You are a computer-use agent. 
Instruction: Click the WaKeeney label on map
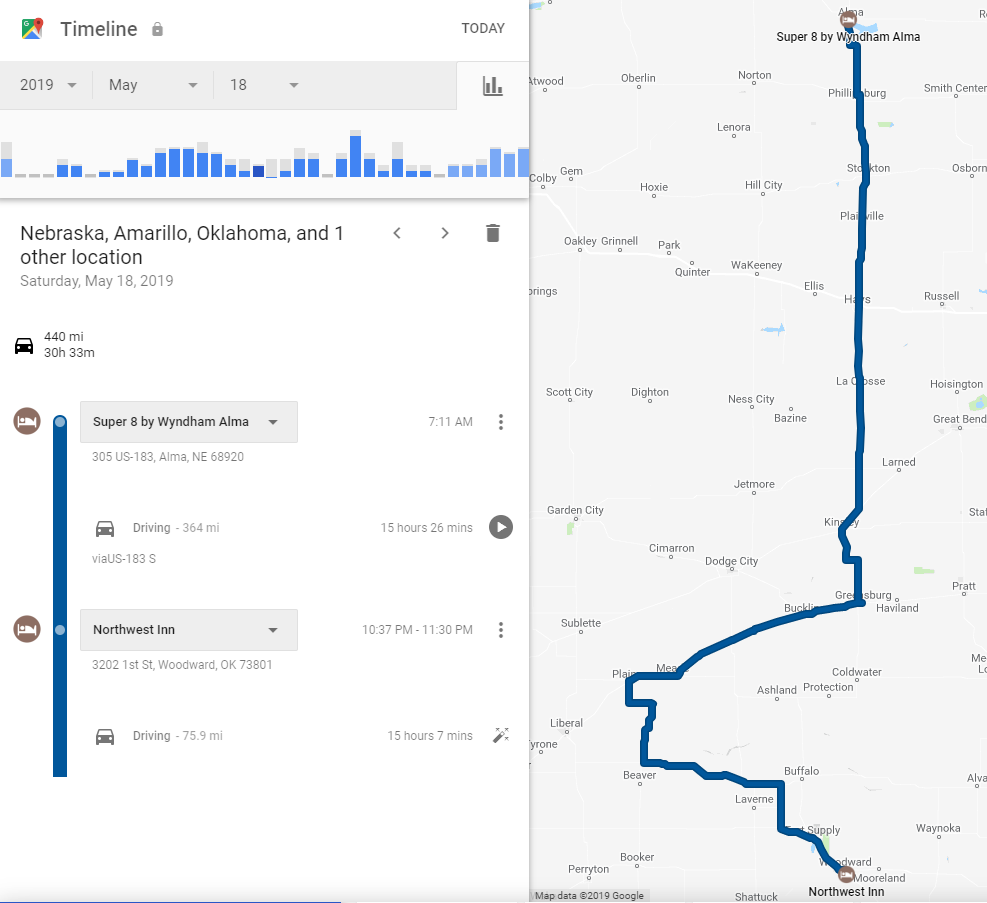(757, 266)
